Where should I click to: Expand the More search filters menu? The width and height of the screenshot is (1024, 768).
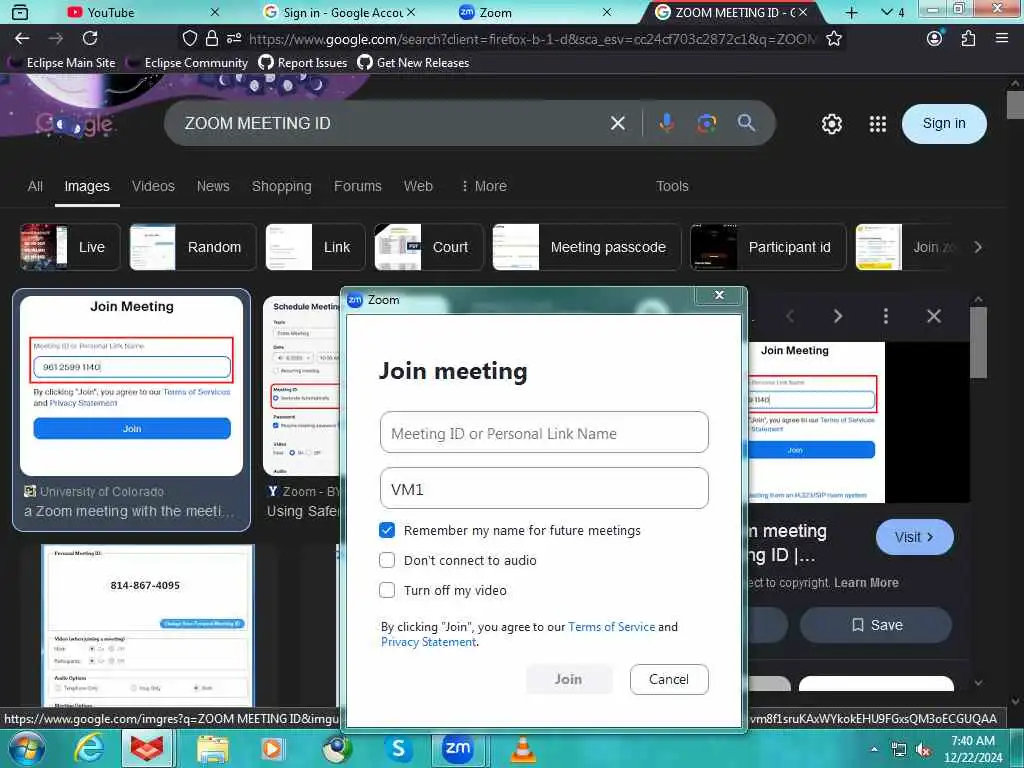click(484, 186)
